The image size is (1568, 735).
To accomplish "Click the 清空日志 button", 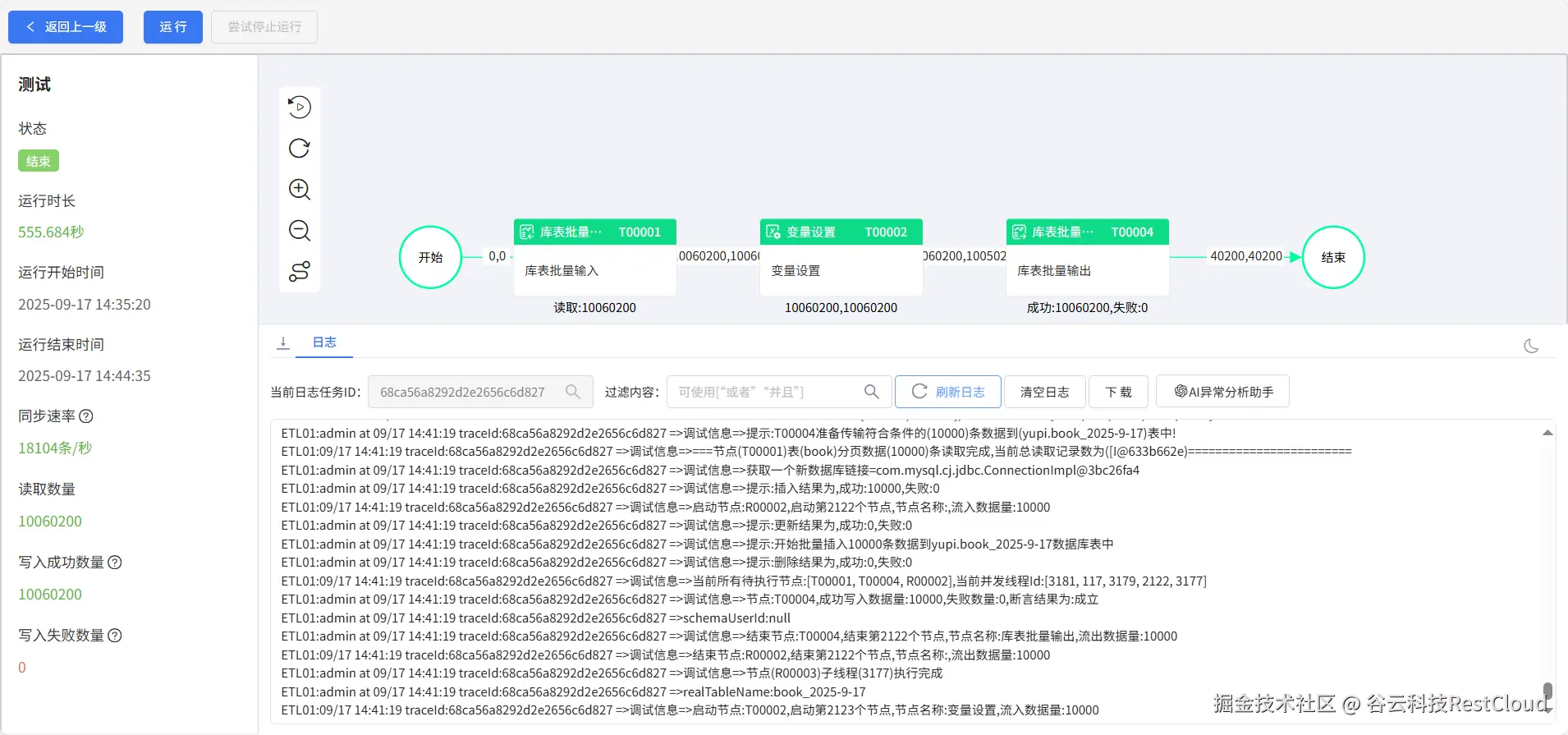I will tap(1044, 392).
